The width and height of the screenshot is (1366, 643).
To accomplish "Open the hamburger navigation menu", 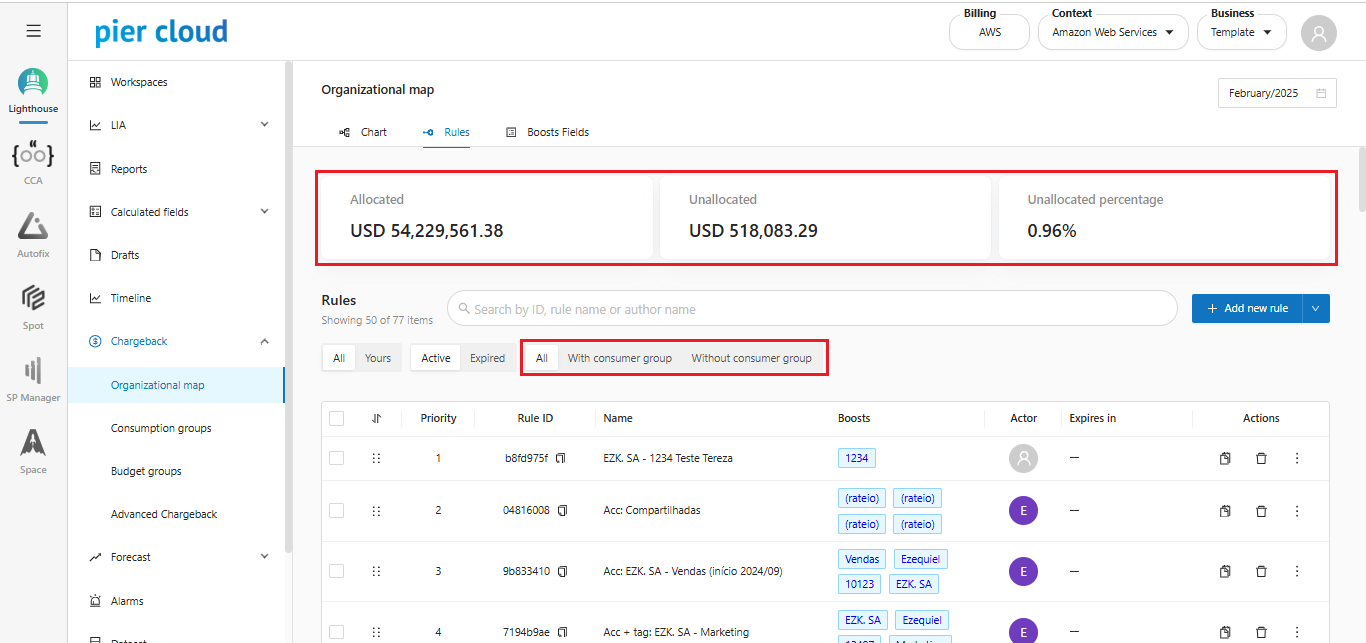I will pyautogui.click(x=33, y=31).
